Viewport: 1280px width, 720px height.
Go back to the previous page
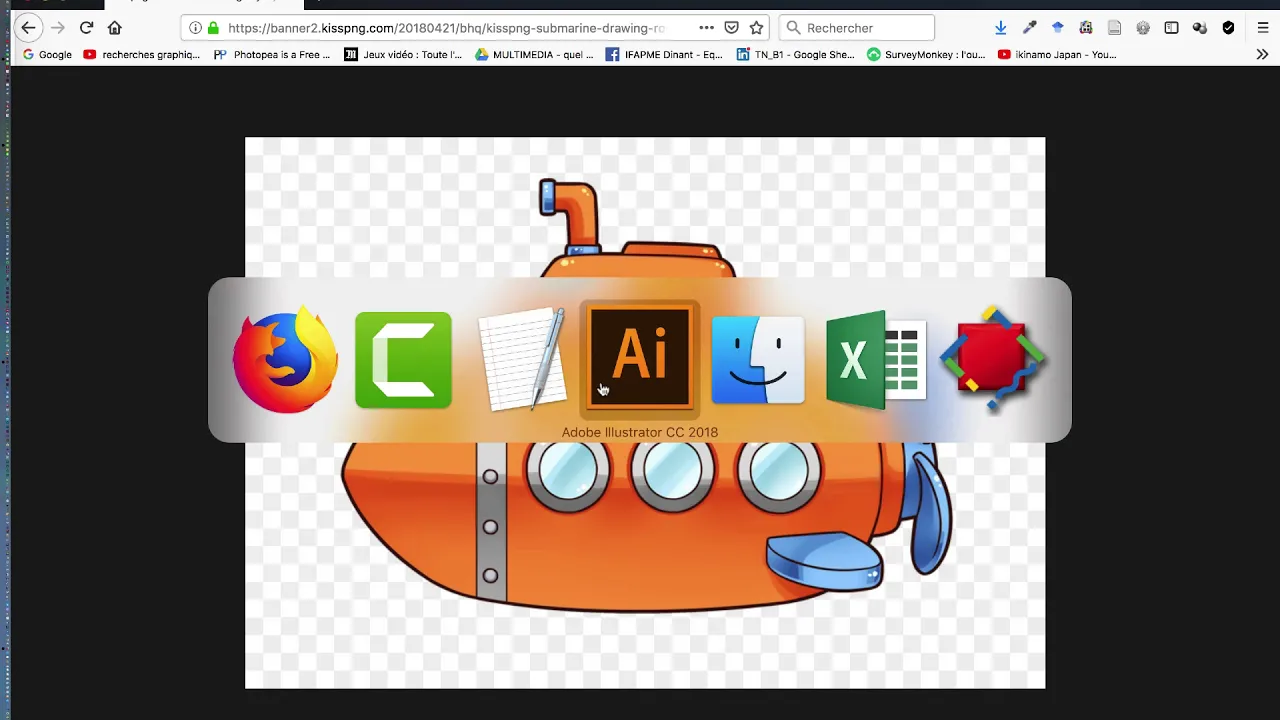[28, 28]
